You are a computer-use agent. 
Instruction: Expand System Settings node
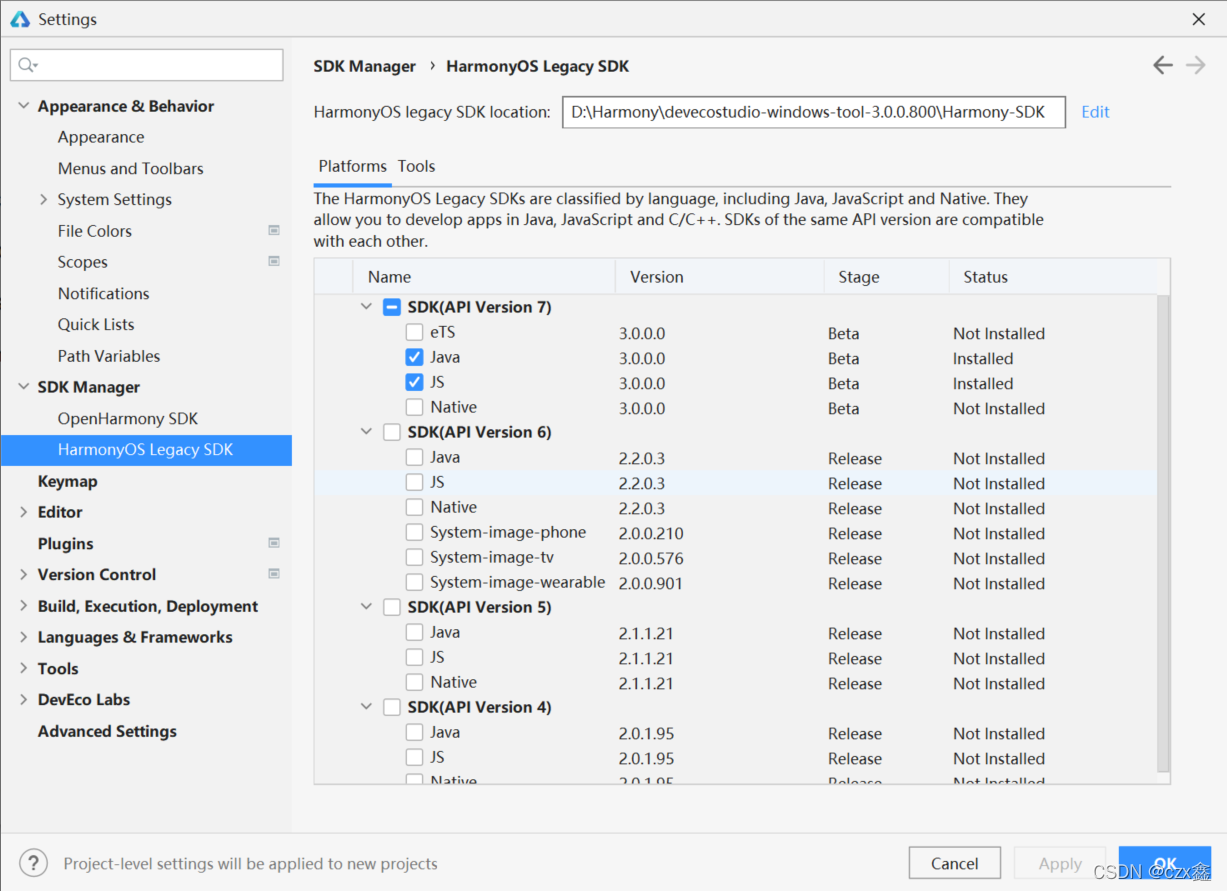[x=44, y=199]
